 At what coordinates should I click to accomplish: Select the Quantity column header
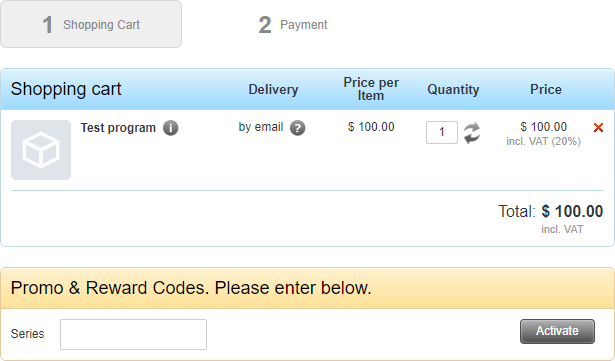click(x=453, y=89)
